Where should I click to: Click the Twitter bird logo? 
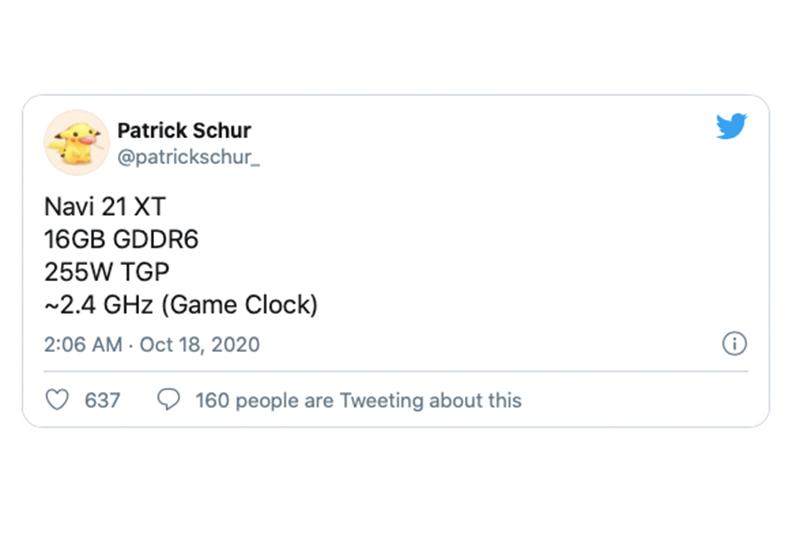732,126
